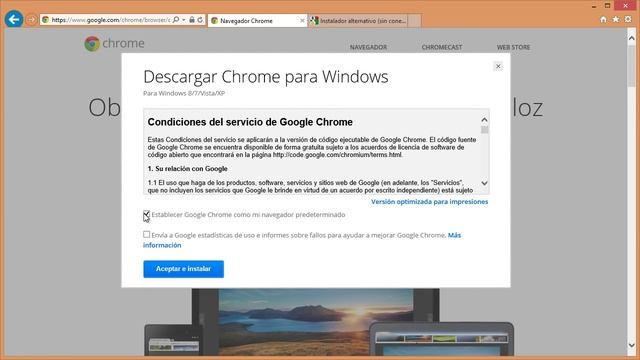This screenshot has width=640, height=360.
Task: Open CHROMECAST in the page navigation
Action: [x=442, y=47]
